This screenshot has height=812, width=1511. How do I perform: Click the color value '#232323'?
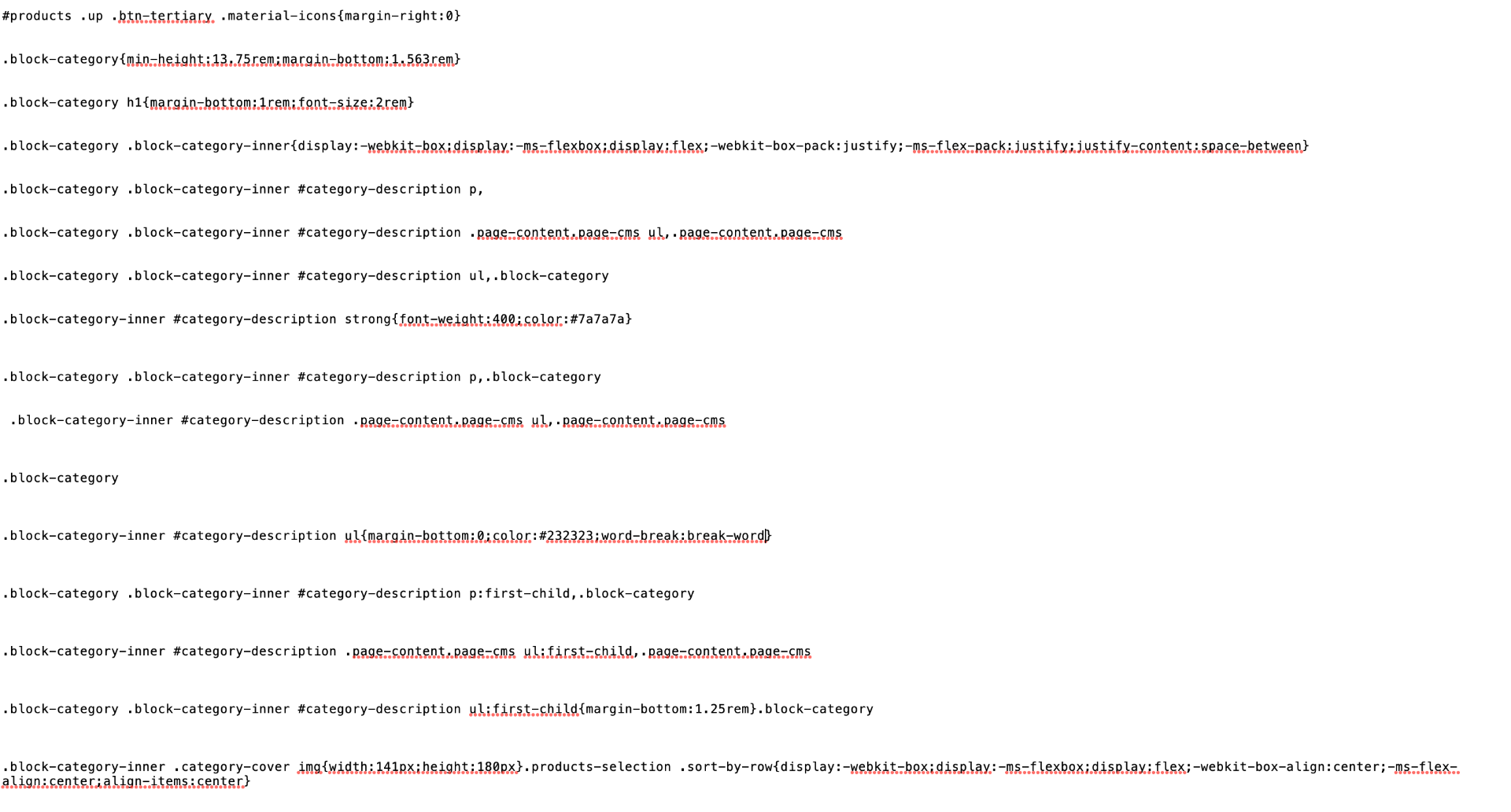coord(566,536)
